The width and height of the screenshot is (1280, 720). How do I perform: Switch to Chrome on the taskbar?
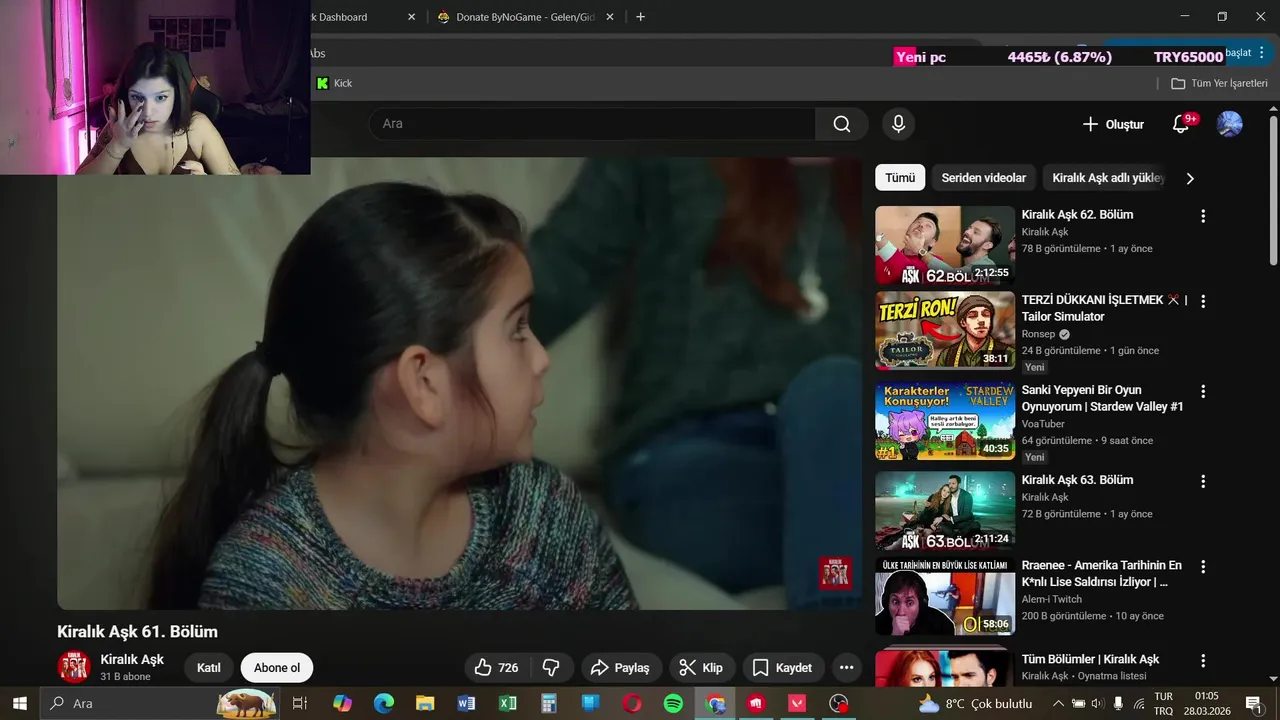tap(715, 703)
